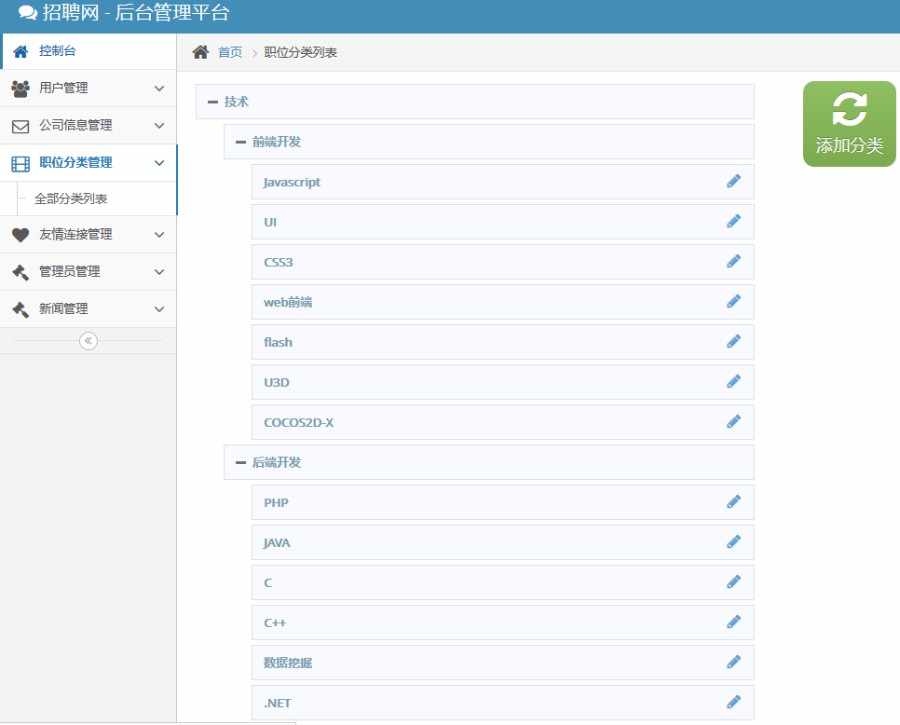Edit the UI category with pencil icon
Viewport: 900px width, 725px height.
pos(734,222)
